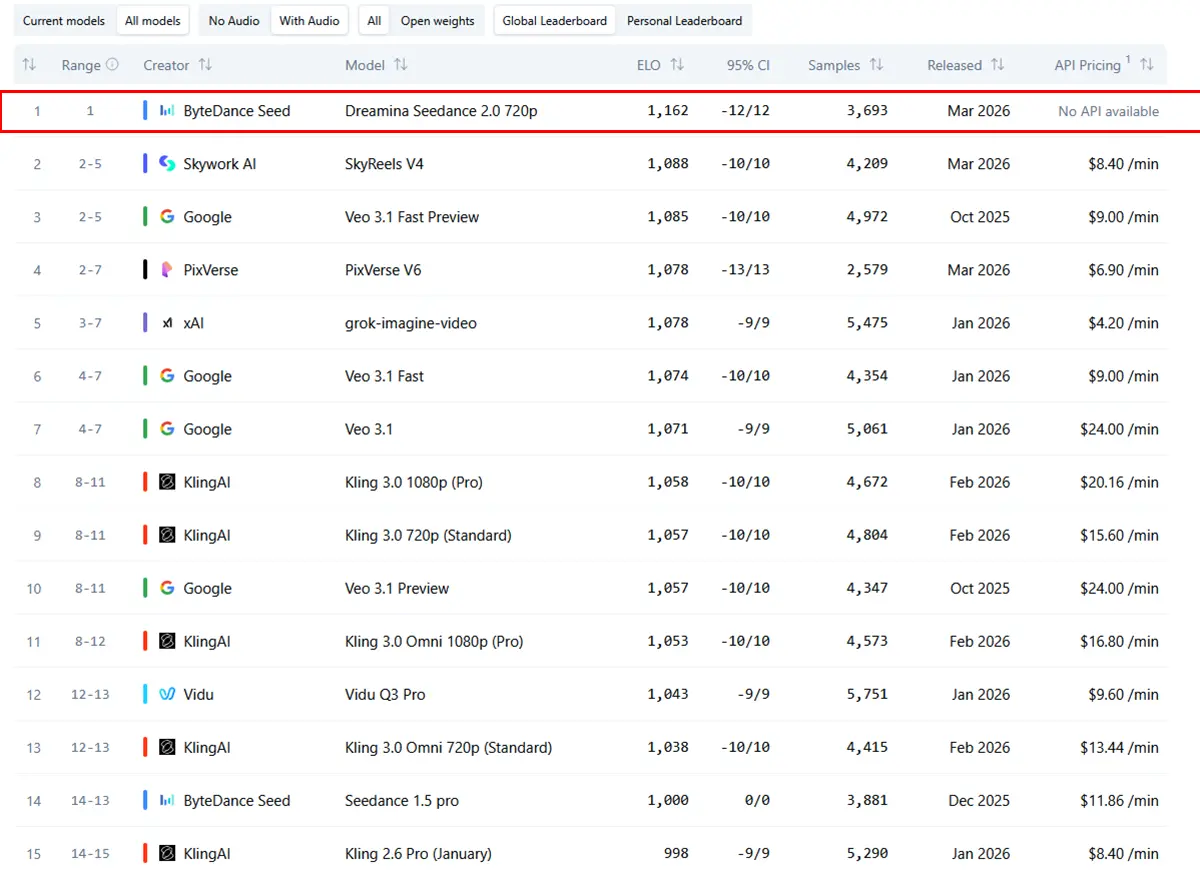Sort by Released date arrows
Image resolution: width=1200 pixels, height=874 pixels.
pyautogui.click(x=997, y=65)
